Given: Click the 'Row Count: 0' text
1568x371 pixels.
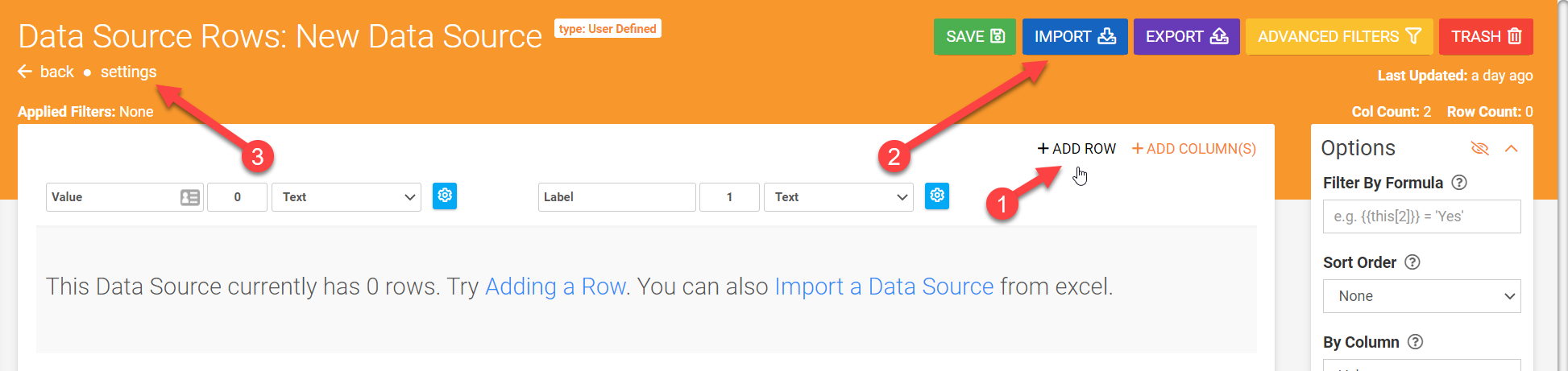Looking at the screenshot, I should pos(1490,112).
